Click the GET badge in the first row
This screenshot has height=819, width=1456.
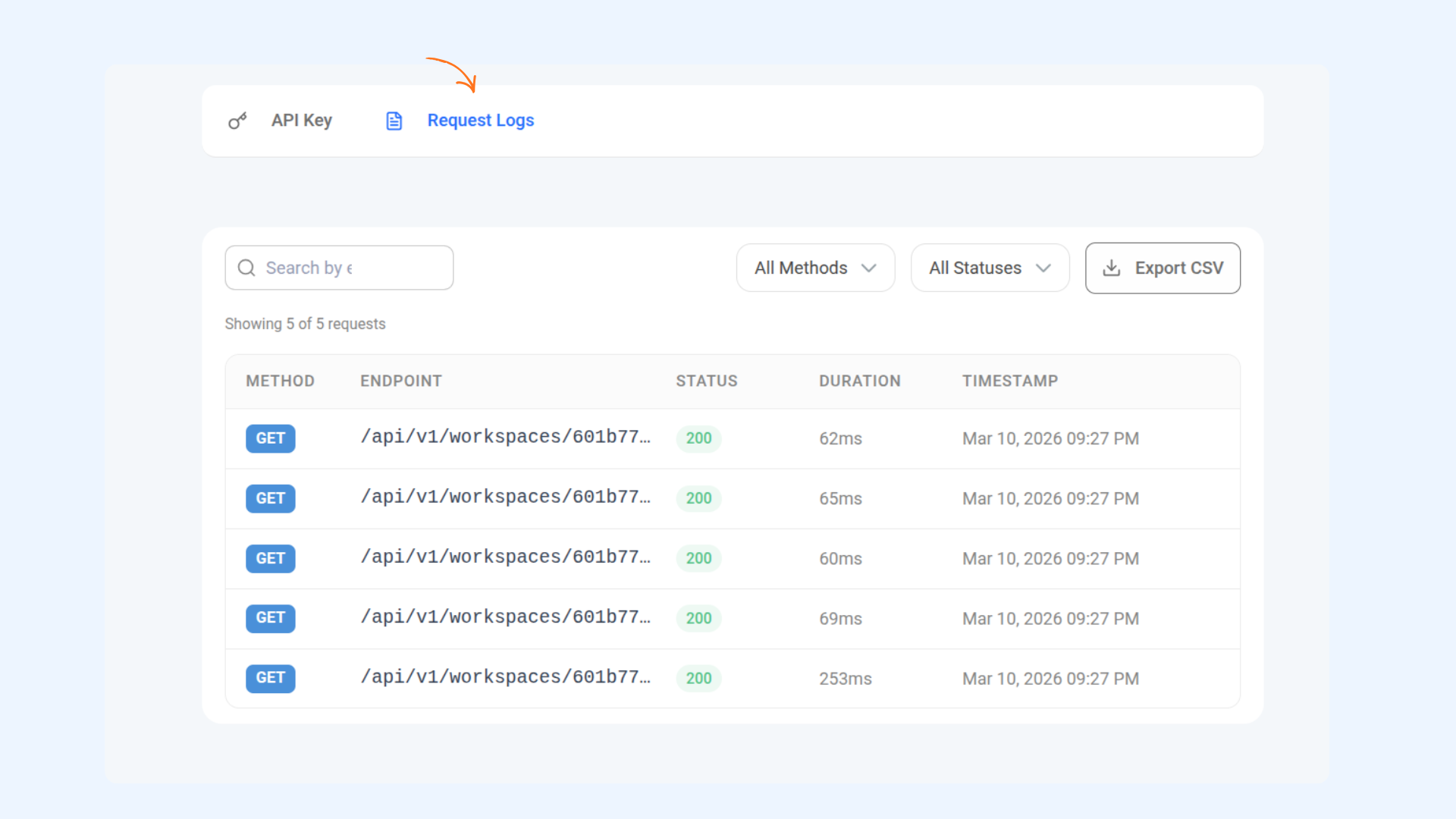(x=270, y=438)
